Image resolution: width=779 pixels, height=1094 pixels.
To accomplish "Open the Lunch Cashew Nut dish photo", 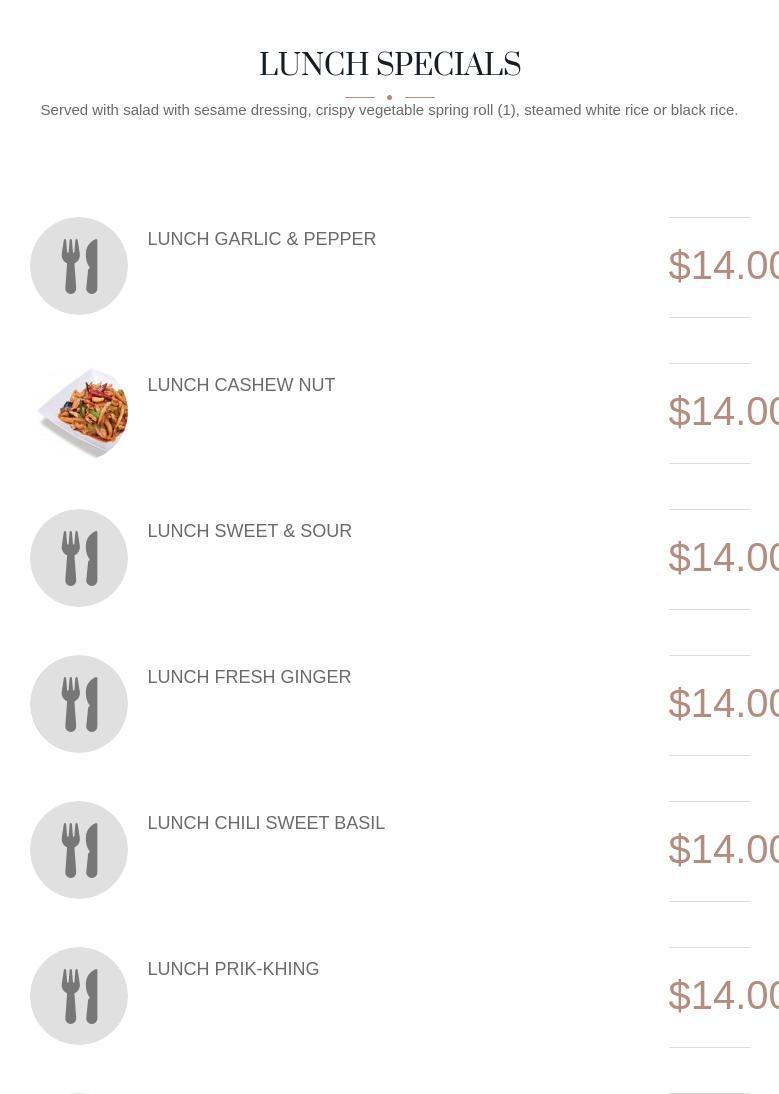I will (x=81, y=412).
